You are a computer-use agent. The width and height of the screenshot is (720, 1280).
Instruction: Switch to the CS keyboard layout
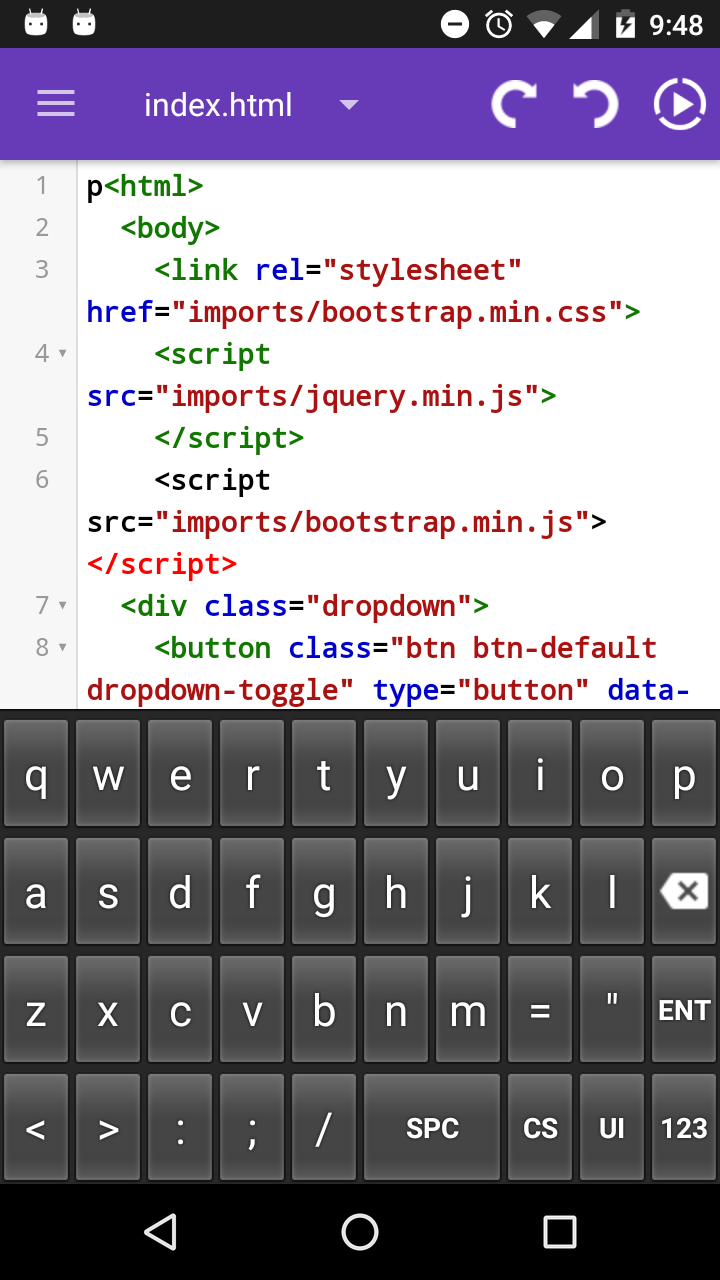click(540, 1127)
